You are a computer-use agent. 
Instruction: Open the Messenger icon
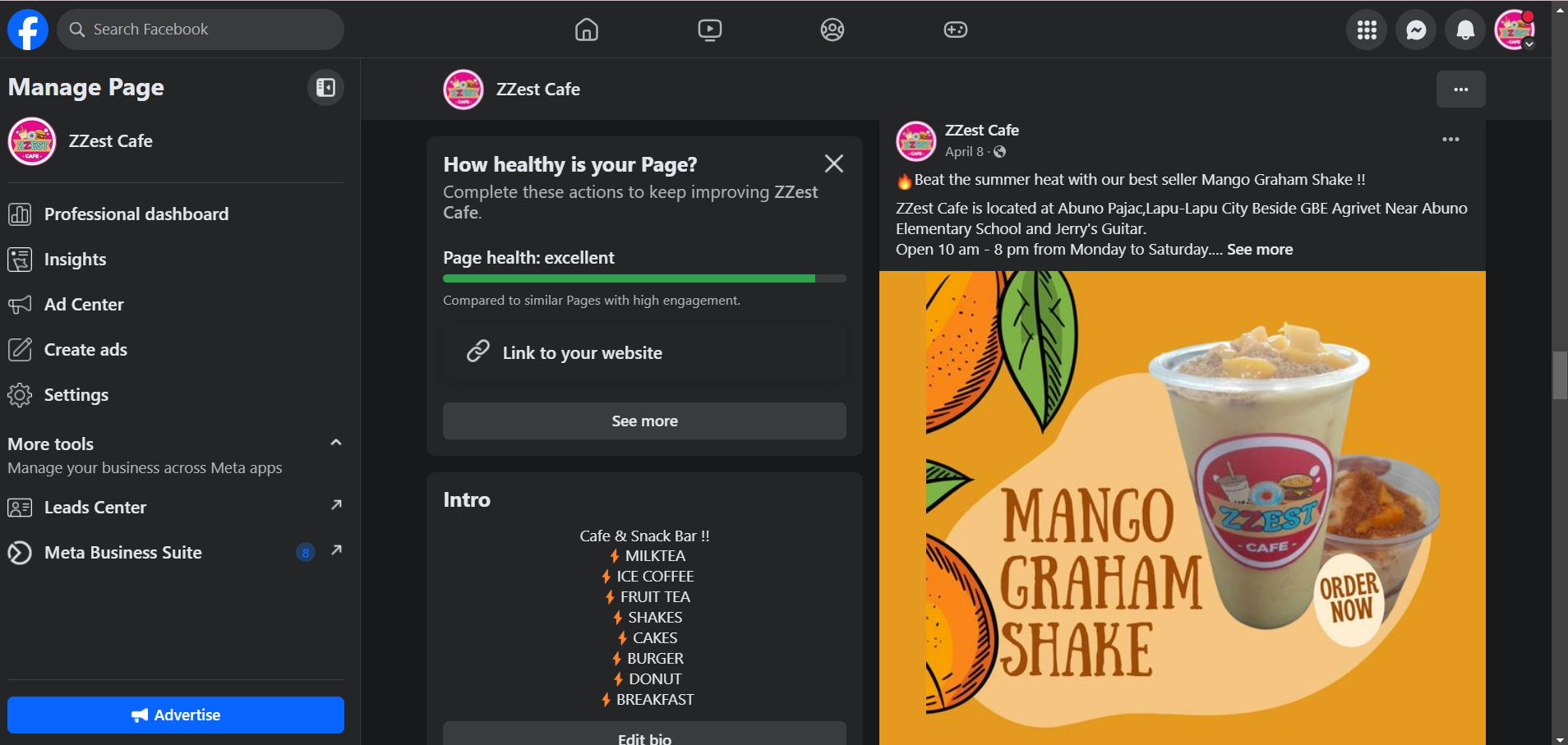(x=1416, y=30)
